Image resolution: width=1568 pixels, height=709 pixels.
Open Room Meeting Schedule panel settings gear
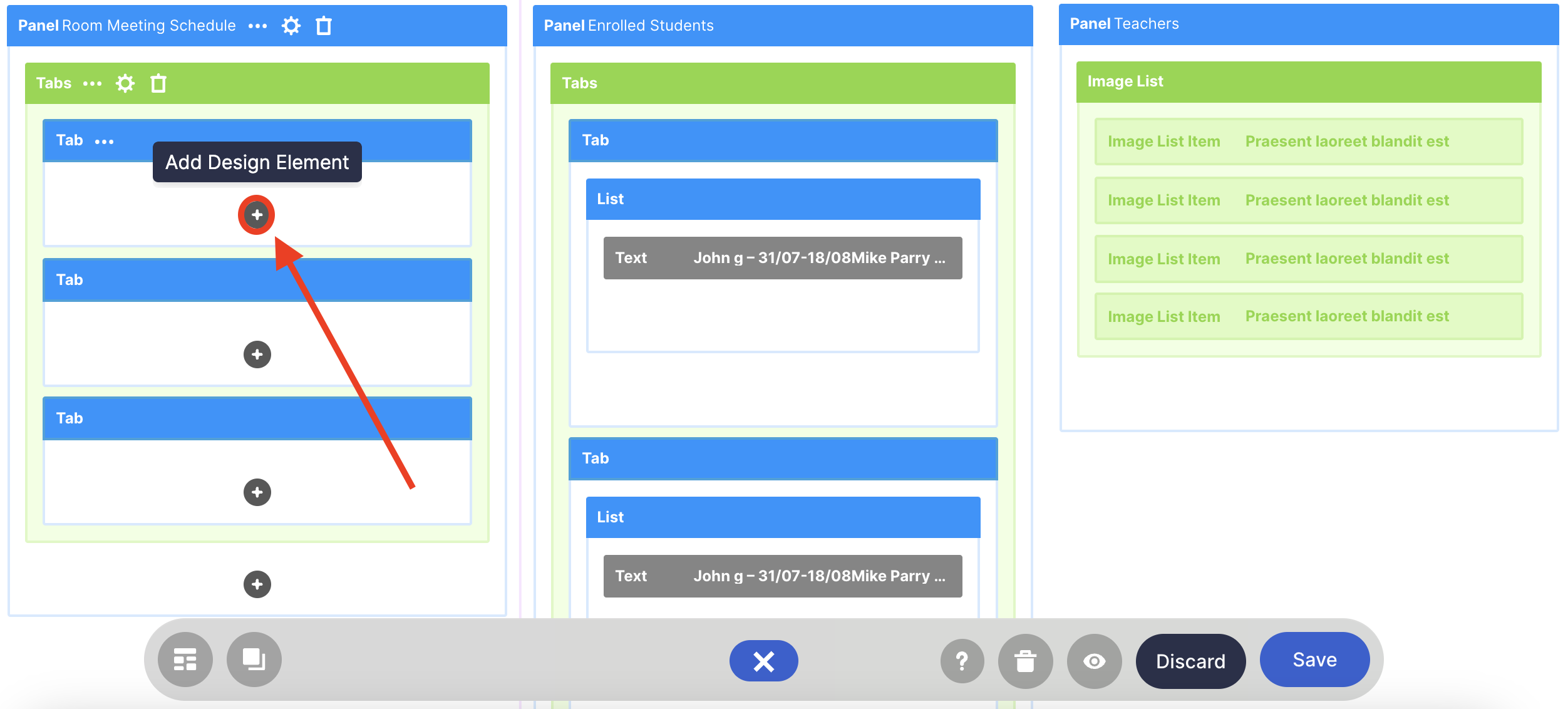pos(291,26)
